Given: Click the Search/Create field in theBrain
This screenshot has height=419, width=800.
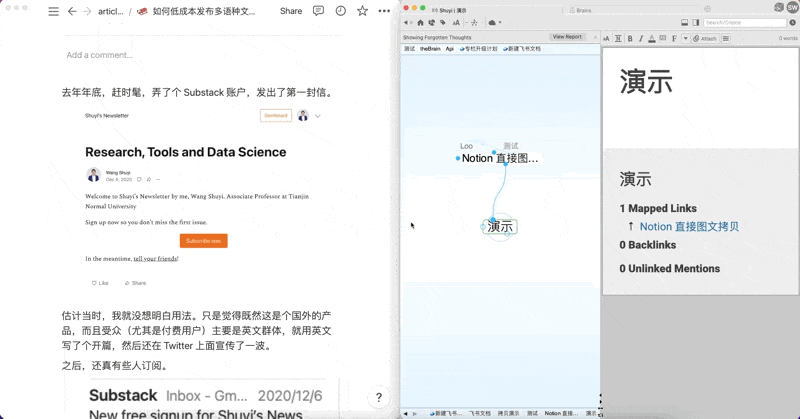Looking at the screenshot, I should tap(745, 22).
